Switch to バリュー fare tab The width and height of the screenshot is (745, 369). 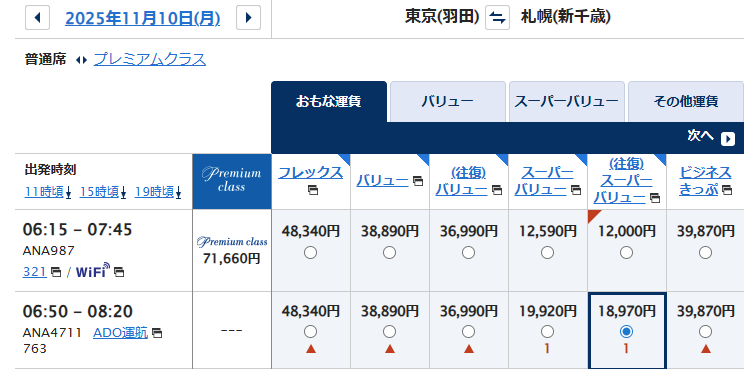[448, 102]
